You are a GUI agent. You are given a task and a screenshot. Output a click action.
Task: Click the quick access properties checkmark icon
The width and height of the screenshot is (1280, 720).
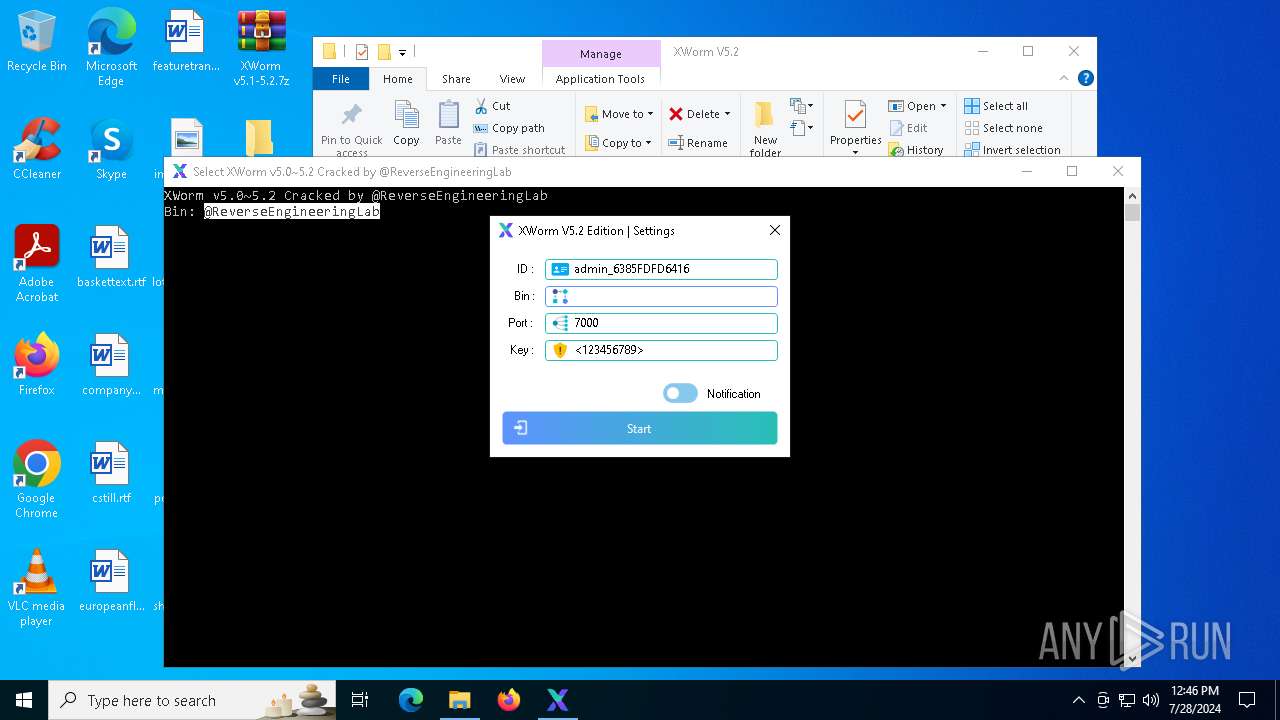361,52
